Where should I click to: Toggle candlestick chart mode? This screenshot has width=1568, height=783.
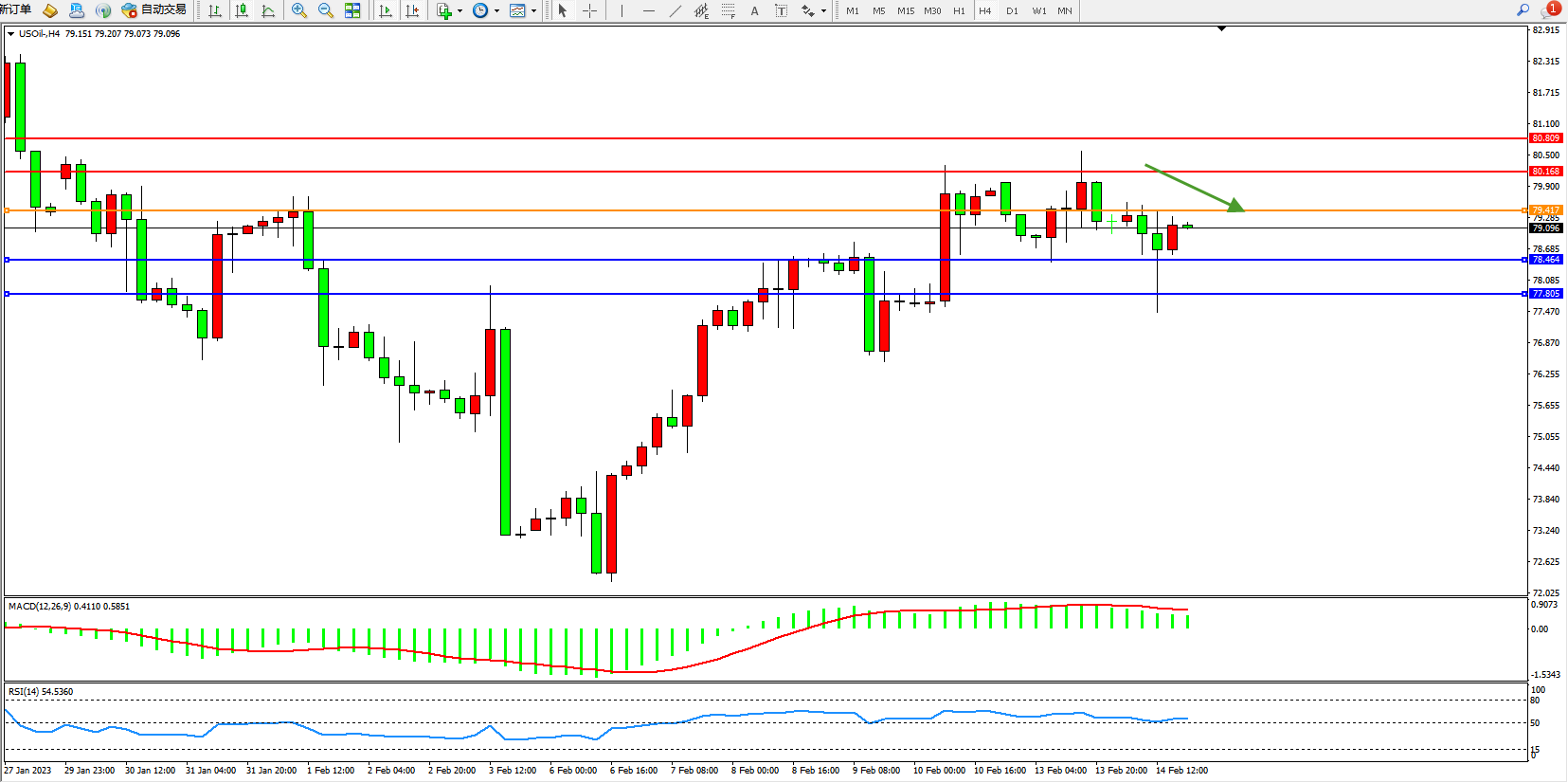[x=242, y=10]
